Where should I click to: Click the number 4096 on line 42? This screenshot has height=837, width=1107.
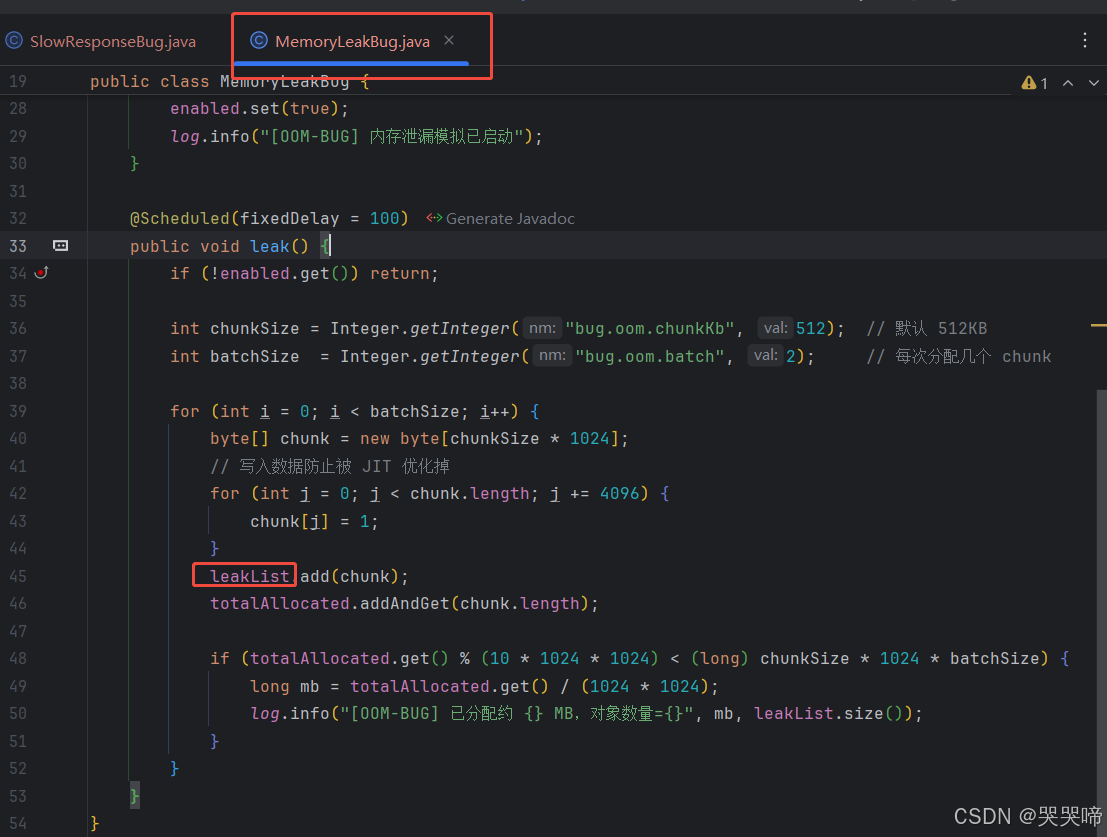tap(619, 494)
